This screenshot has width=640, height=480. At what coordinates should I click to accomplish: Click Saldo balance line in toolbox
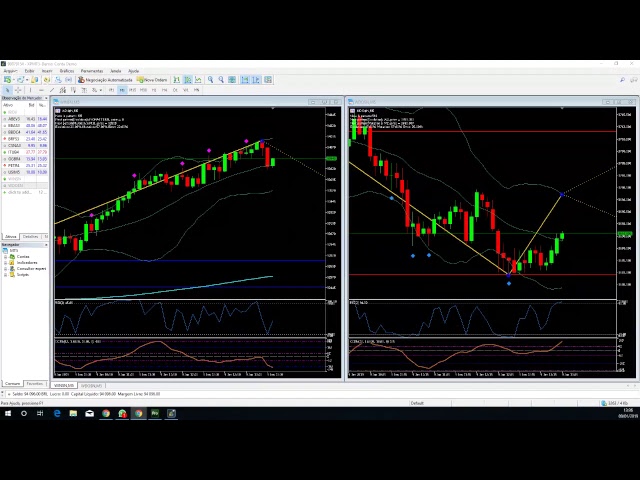click(86, 394)
